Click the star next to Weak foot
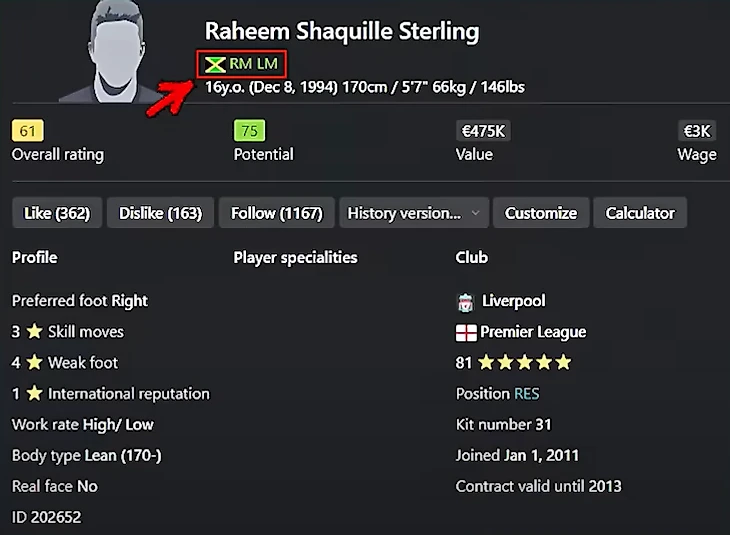Image resolution: width=730 pixels, height=535 pixels. pyautogui.click(x=35, y=363)
